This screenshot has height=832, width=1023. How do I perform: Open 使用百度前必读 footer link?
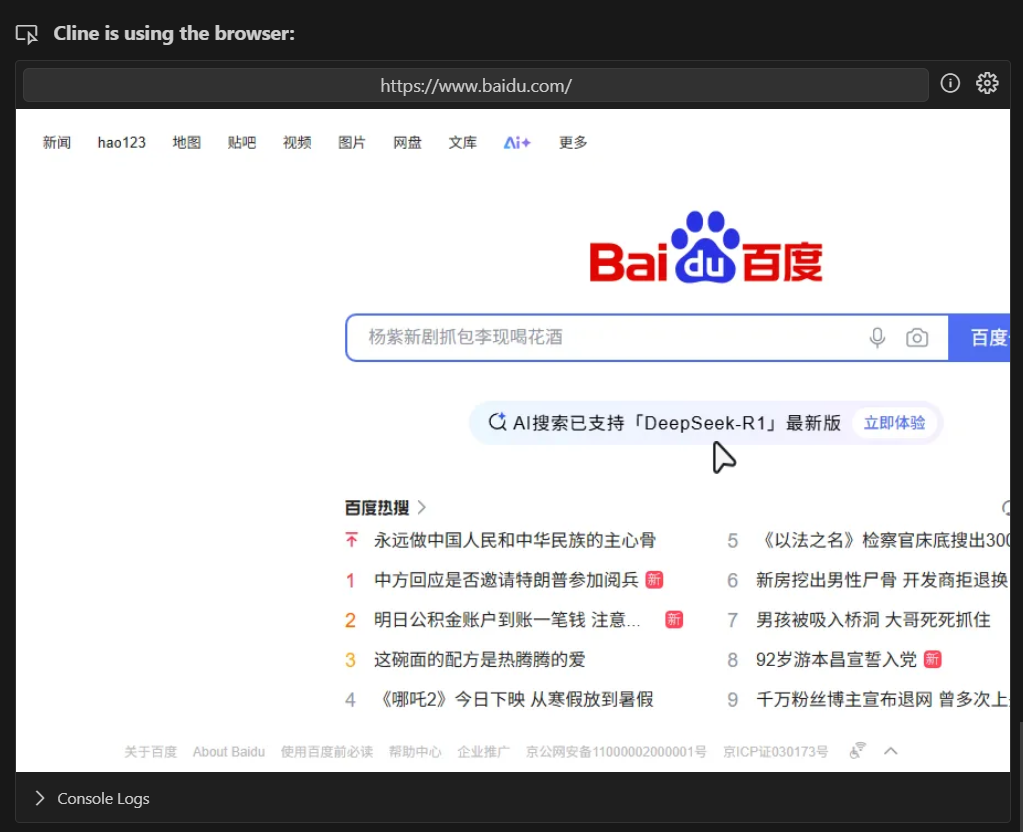327,752
